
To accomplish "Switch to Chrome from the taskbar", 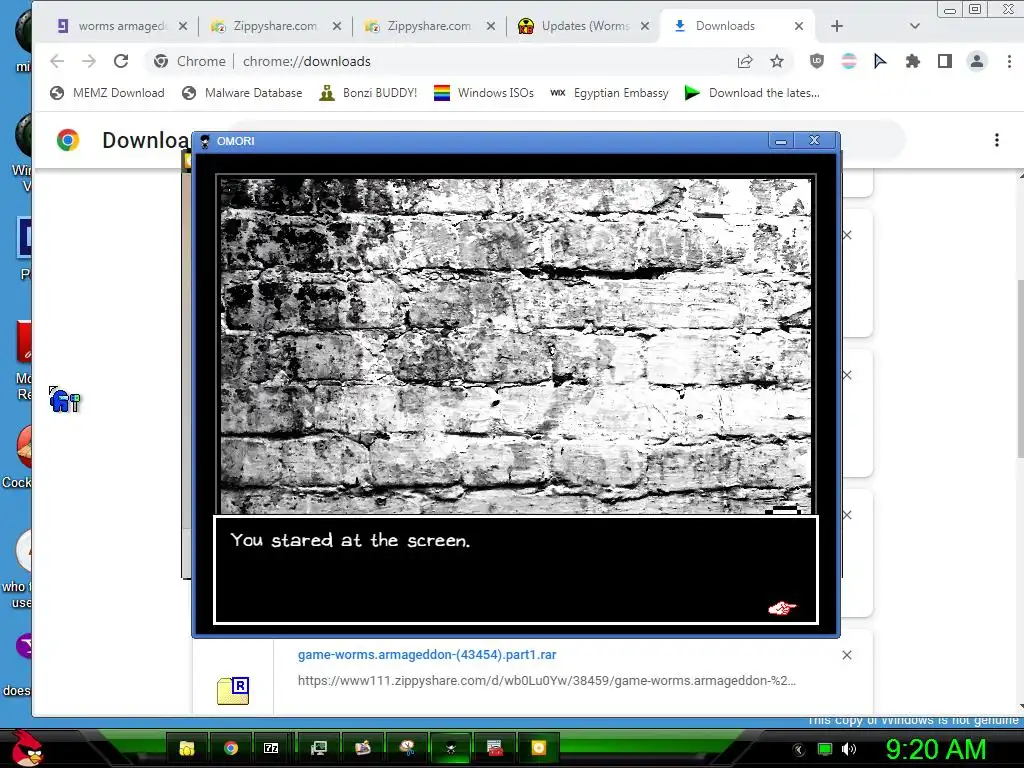I will tap(231, 748).
